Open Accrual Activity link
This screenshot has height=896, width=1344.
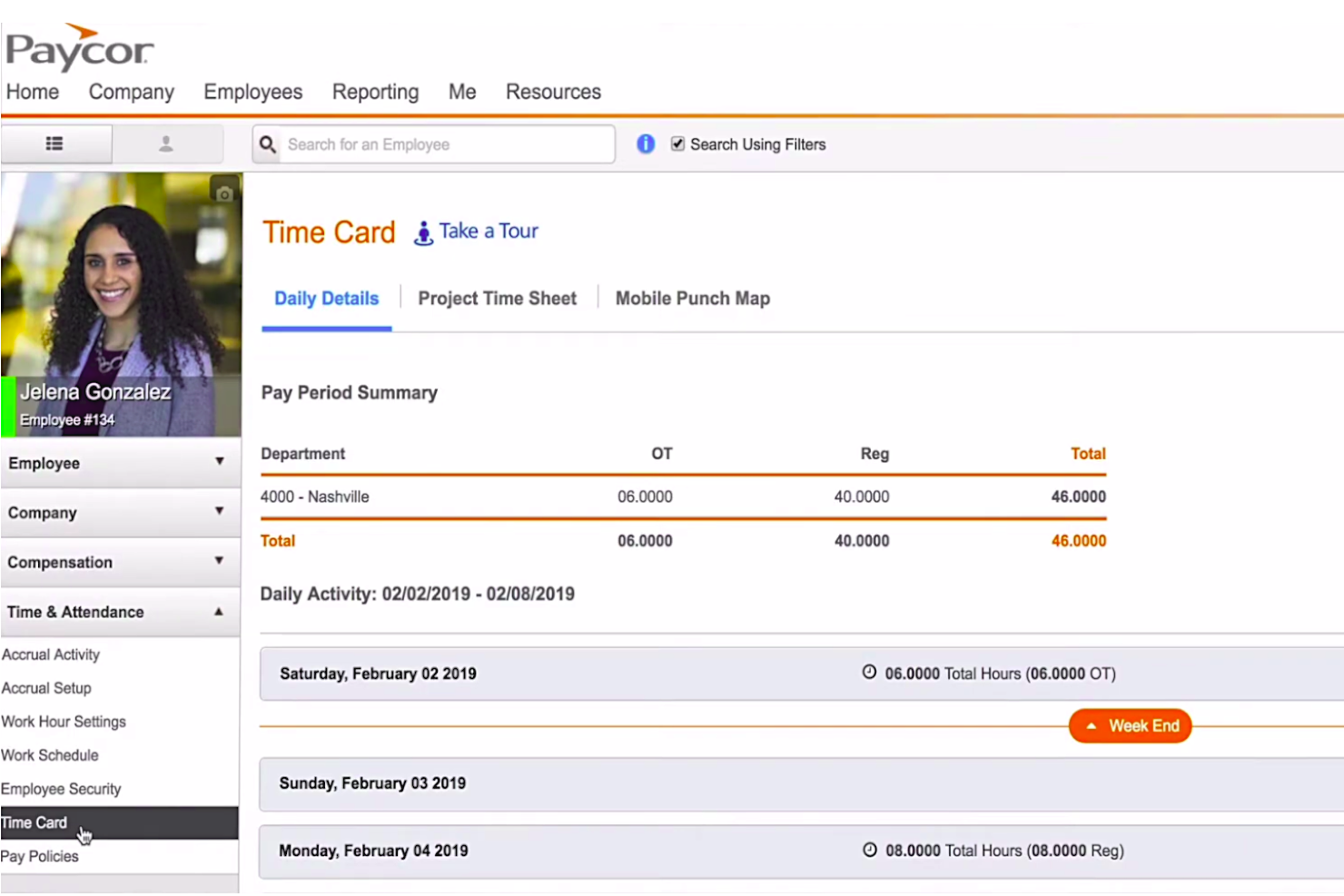(x=51, y=655)
